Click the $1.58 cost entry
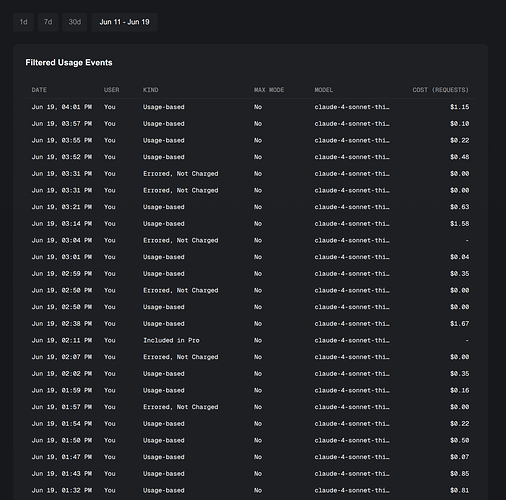 pos(459,224)
